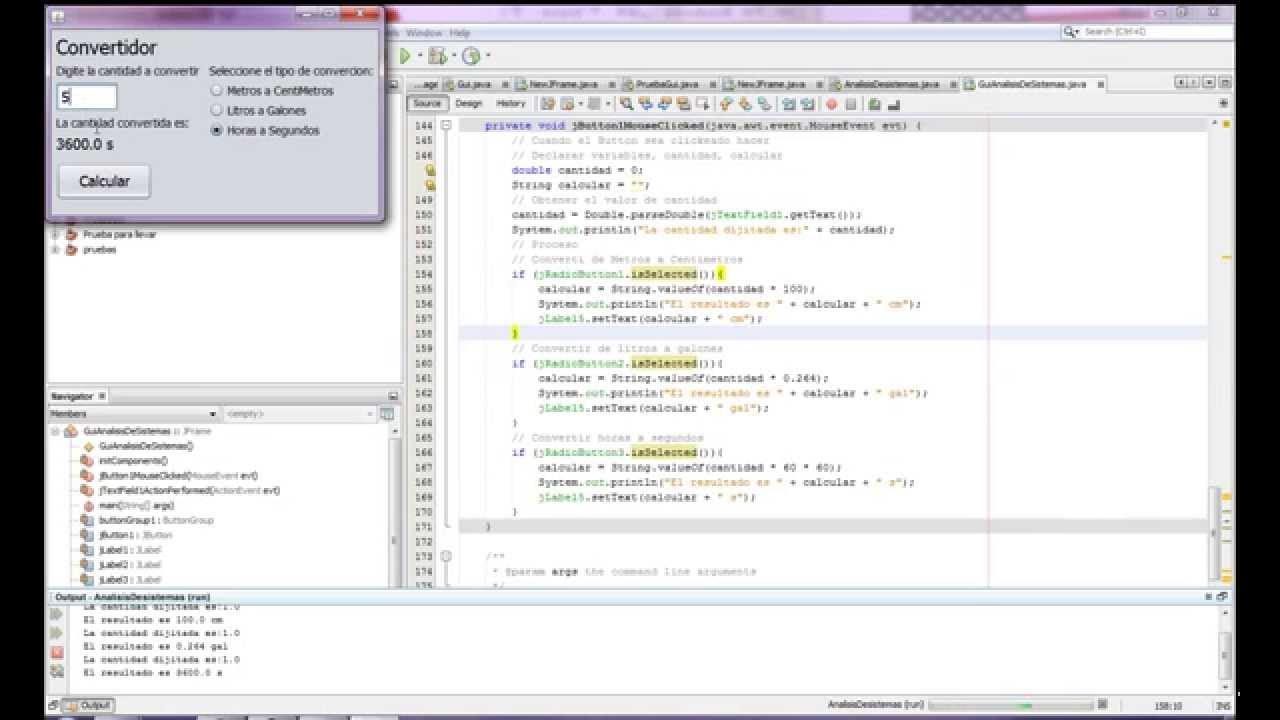This screenshot has width=1280, height=720.
Task: Collapse GuiAnalisisDeSistemas node in Navigator
Action: pos(56,431)
